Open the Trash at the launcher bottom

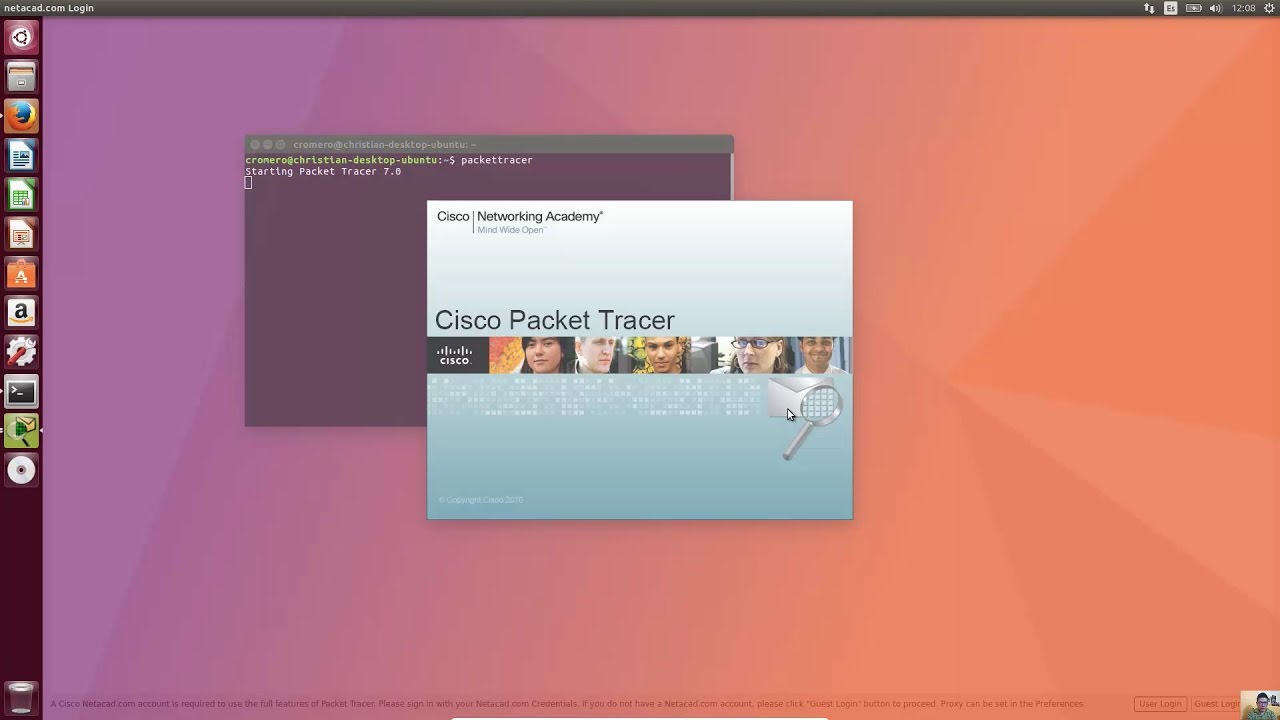21,697
